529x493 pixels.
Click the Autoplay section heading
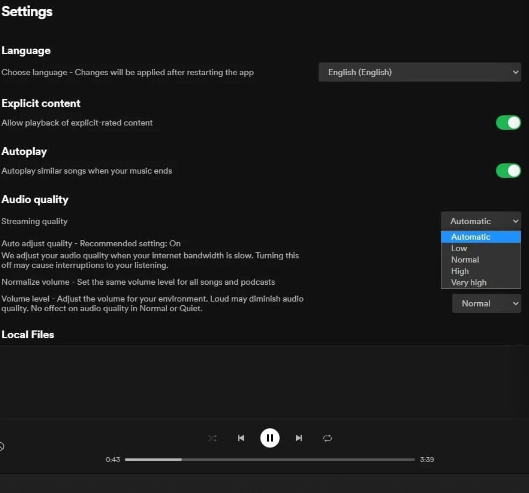[x=24, y=152]
